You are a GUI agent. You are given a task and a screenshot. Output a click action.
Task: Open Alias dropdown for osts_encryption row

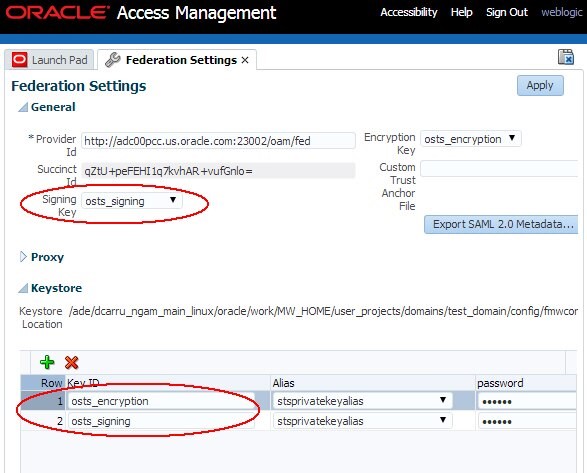point(362,401)
